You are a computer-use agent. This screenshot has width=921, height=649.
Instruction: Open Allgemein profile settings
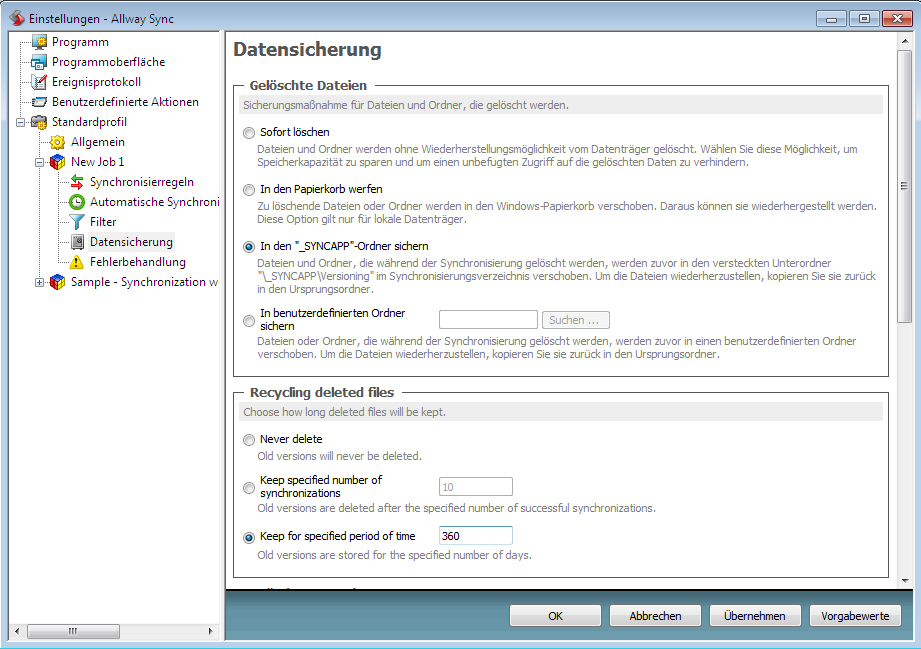(x=98, y=142)
